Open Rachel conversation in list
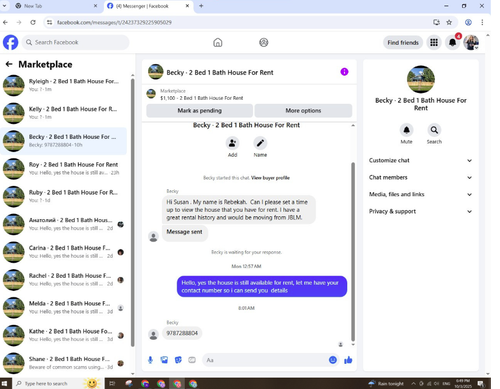The height and width of the screenshot is (389, 500). click(64, 280)
